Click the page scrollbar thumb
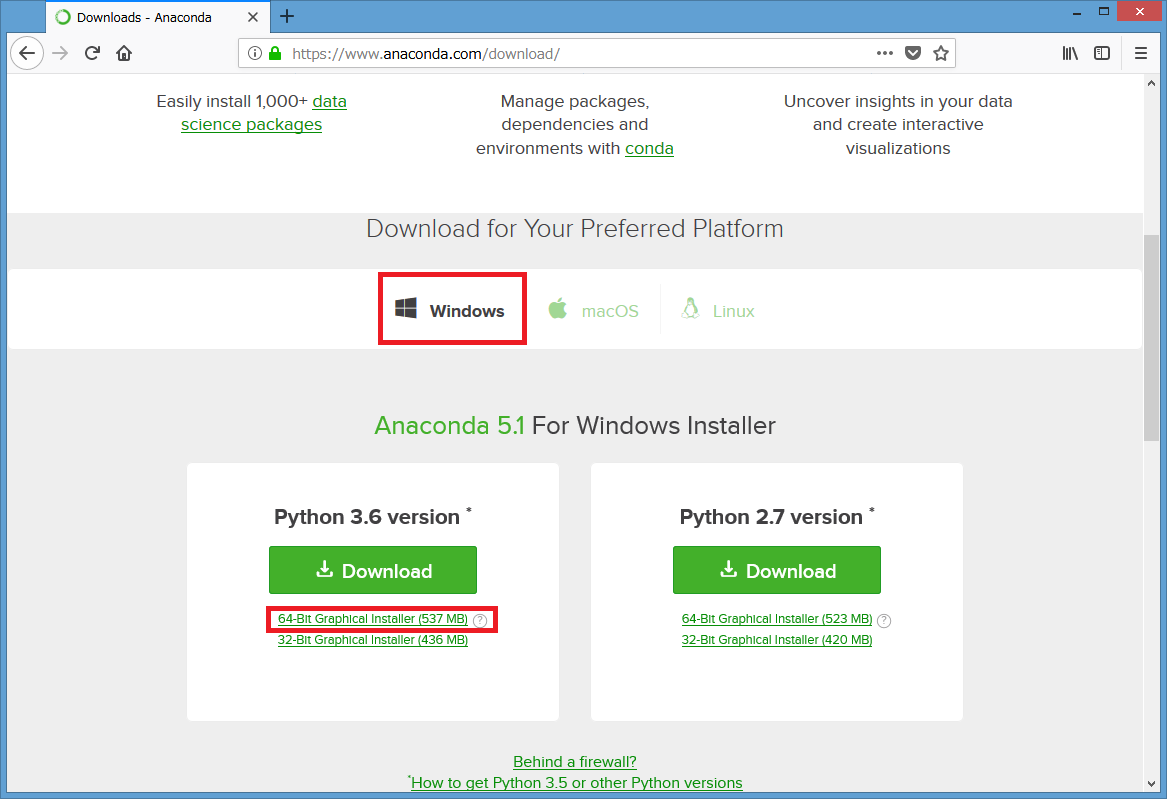Viewport: 1167px width, 799px height. pos(1151,338)
